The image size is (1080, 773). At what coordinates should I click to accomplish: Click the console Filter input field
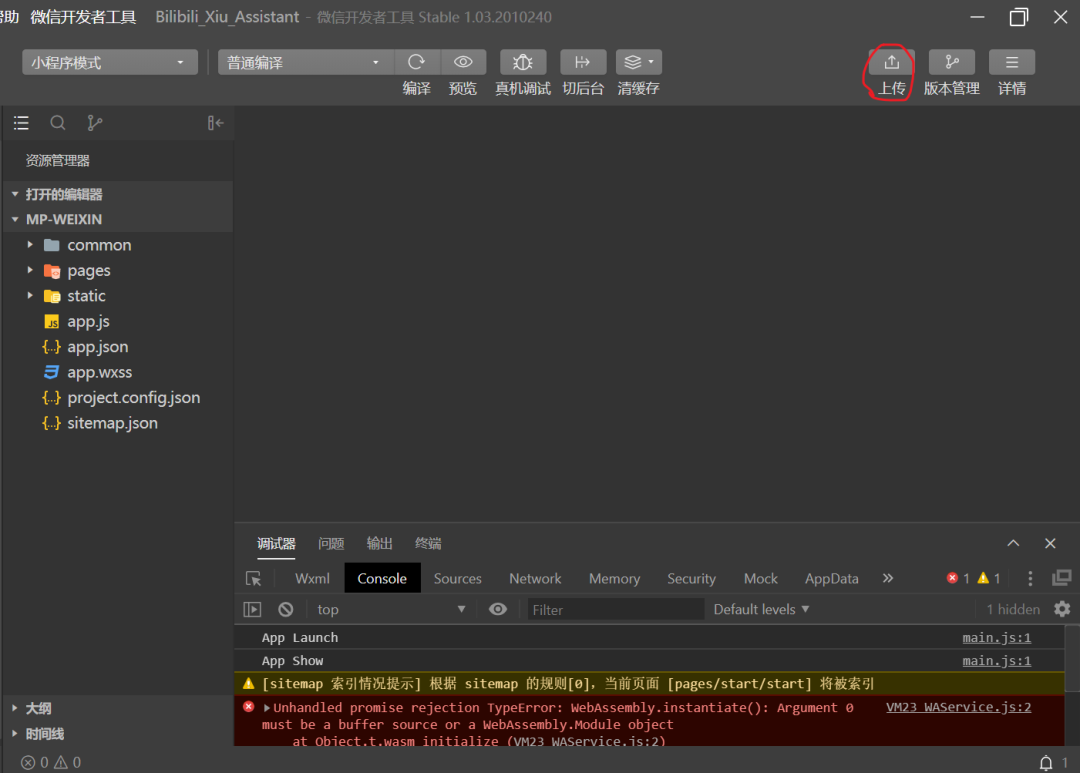[x=615, y=609]
